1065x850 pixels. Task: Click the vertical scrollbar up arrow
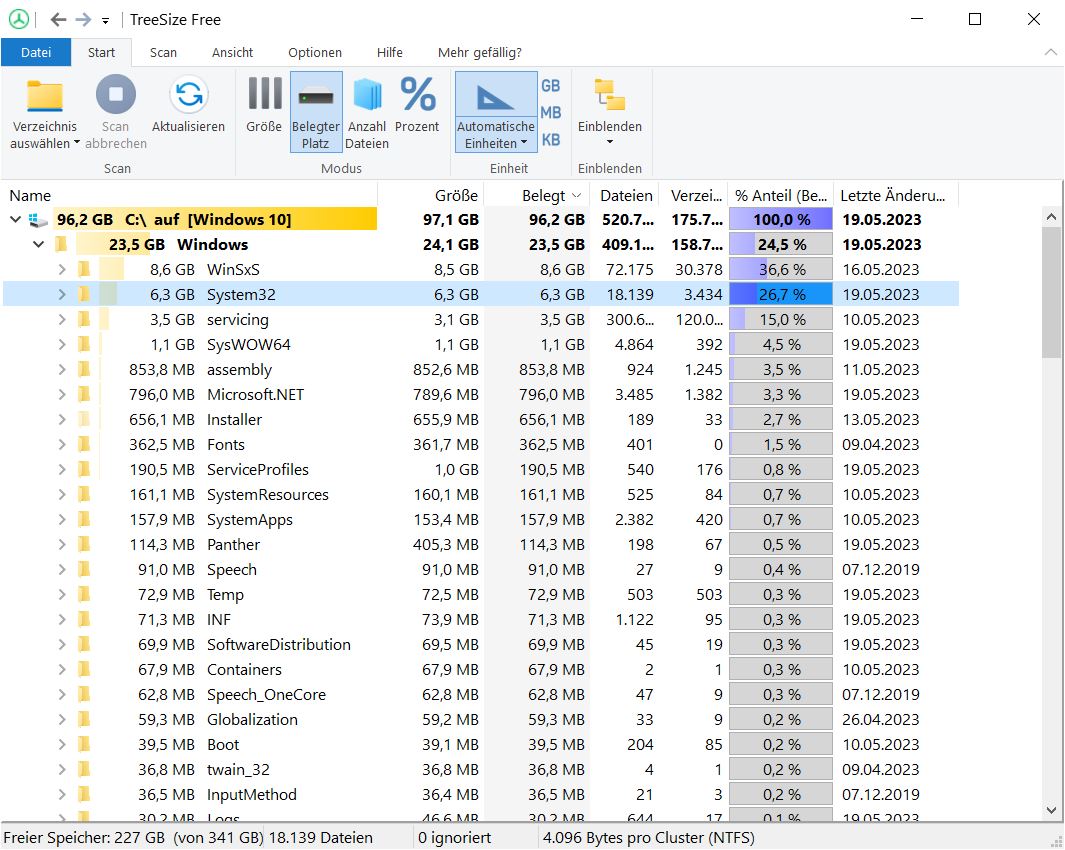point(1051,217)
